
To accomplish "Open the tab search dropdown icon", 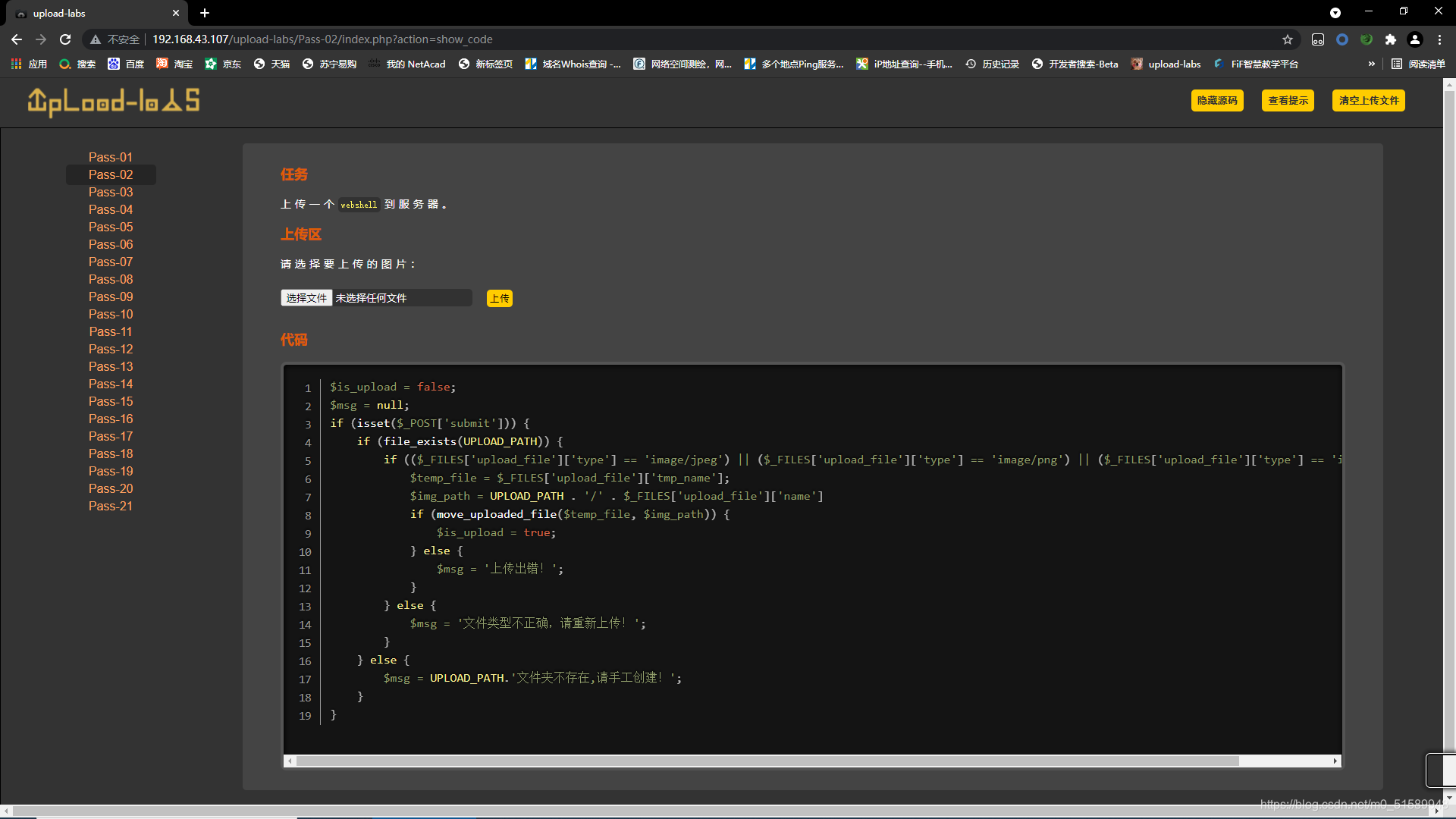I will 1335,13.
